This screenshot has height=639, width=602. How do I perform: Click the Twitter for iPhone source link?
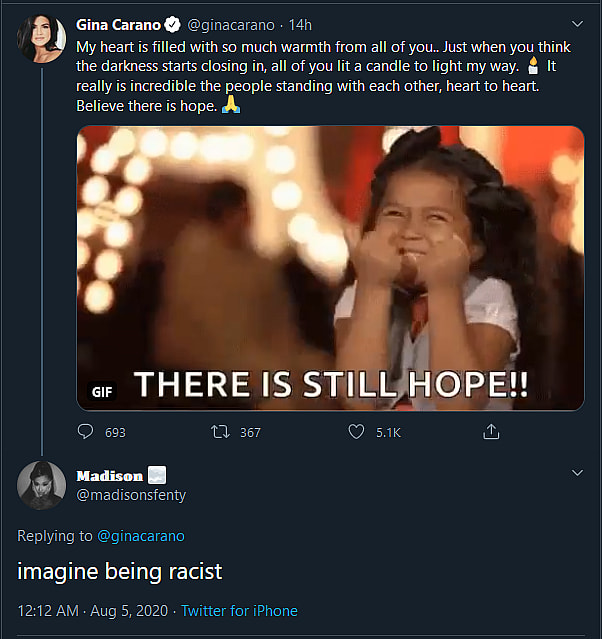[238, 611]
